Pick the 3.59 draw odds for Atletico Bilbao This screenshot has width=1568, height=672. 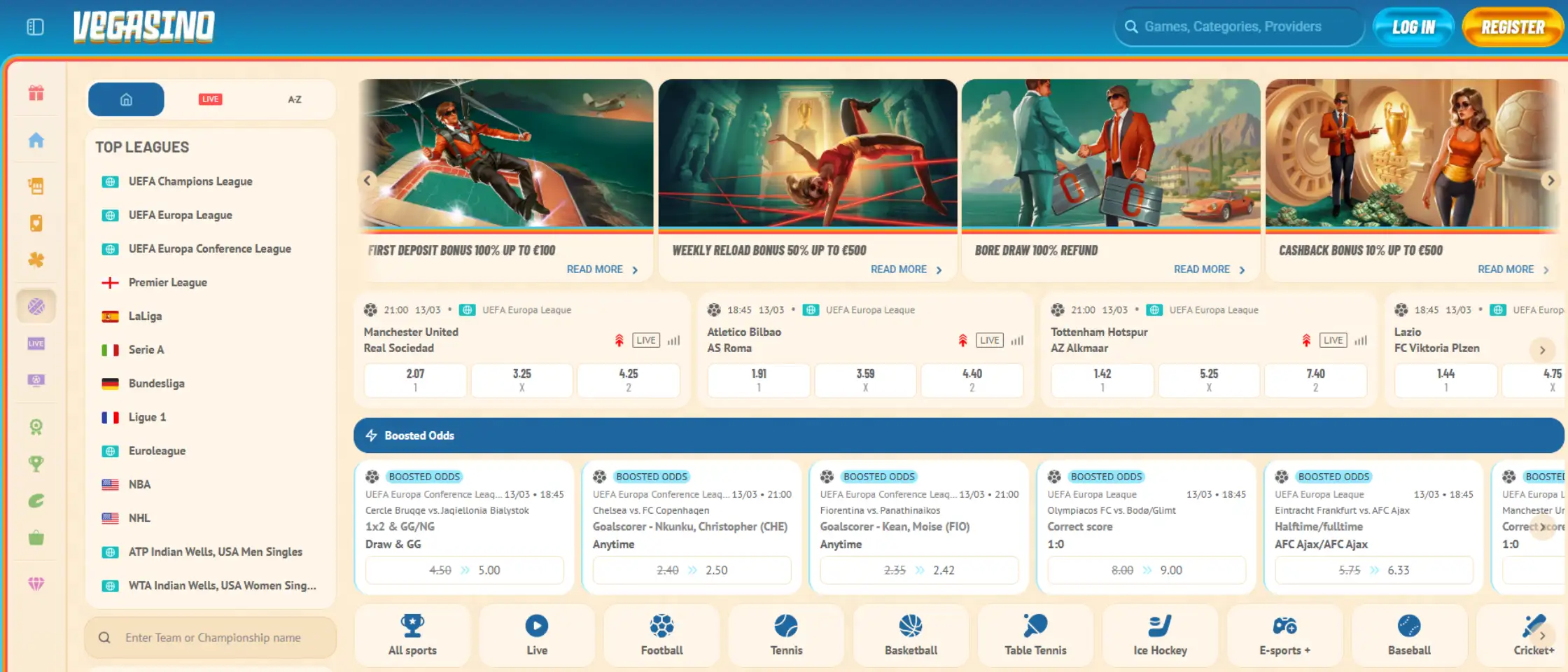click(865, 380)
